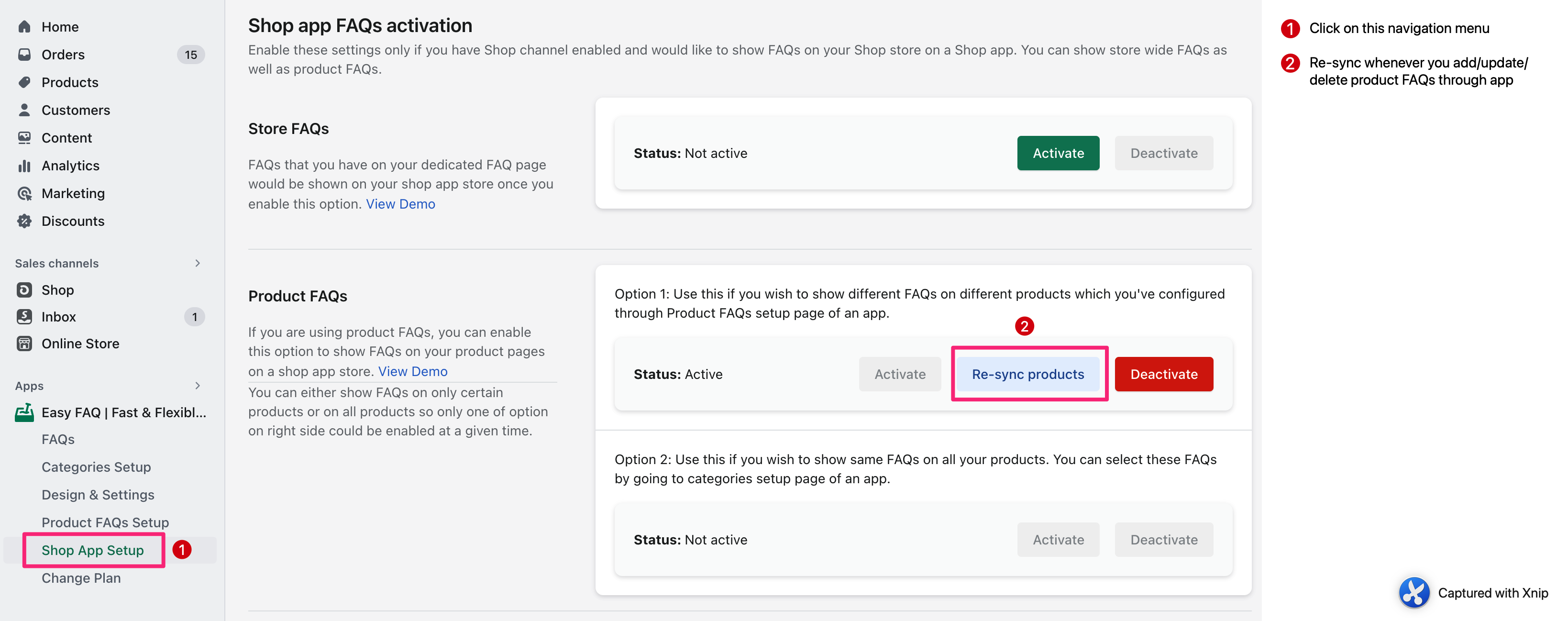
Task: Activate Store FAQs with the green button
Action: point(1057,154)
